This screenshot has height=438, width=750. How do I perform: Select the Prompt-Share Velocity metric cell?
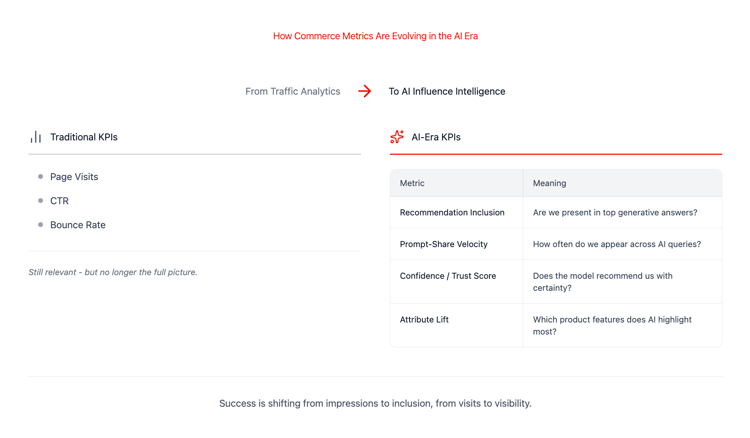[444, 244]
